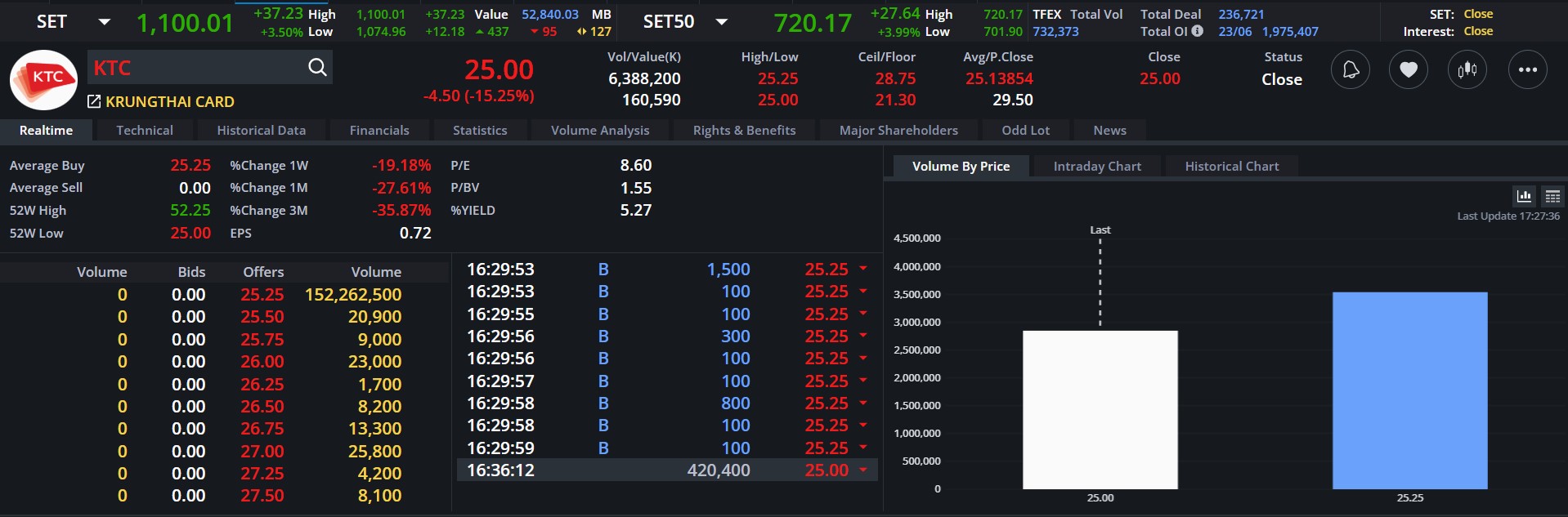Click the ceiling price 28.75
This screenshot has width=1568, height=517.
point(895,79)
